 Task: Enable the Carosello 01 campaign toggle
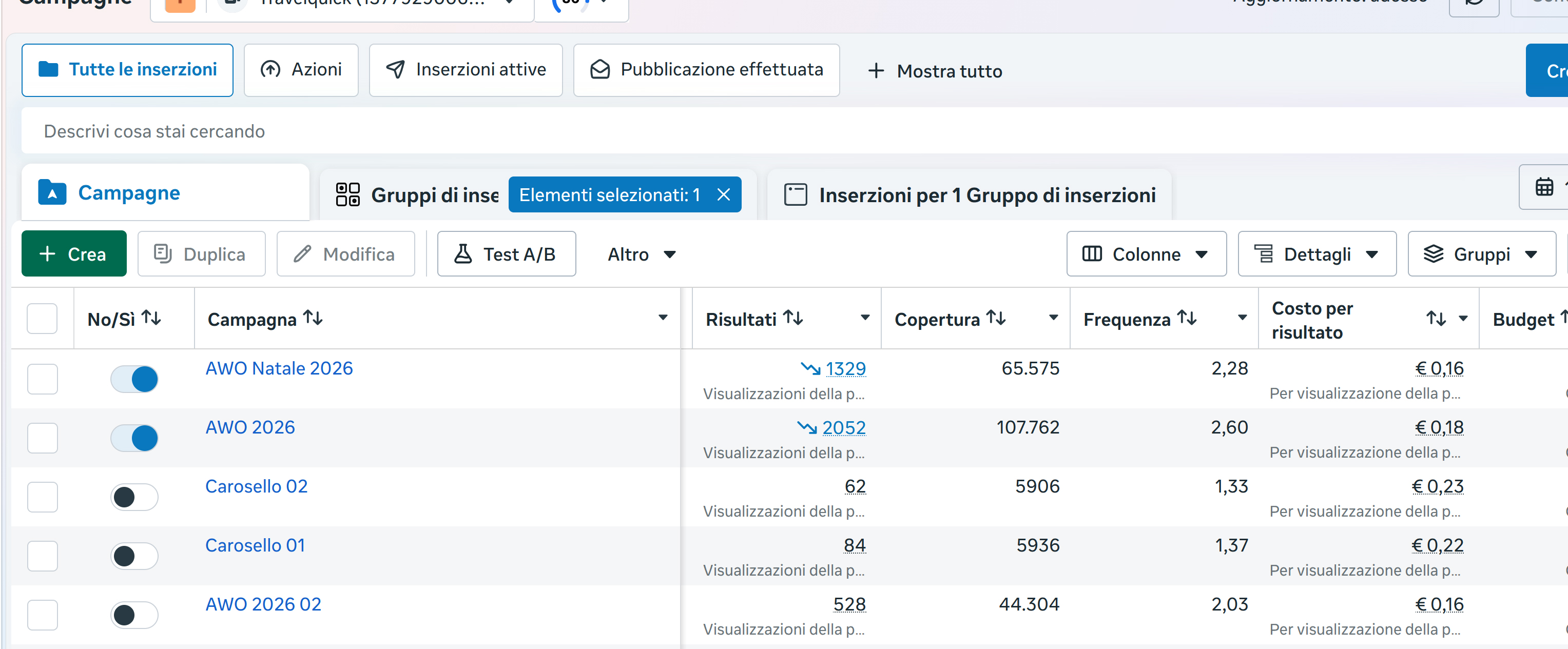(134, 556)
